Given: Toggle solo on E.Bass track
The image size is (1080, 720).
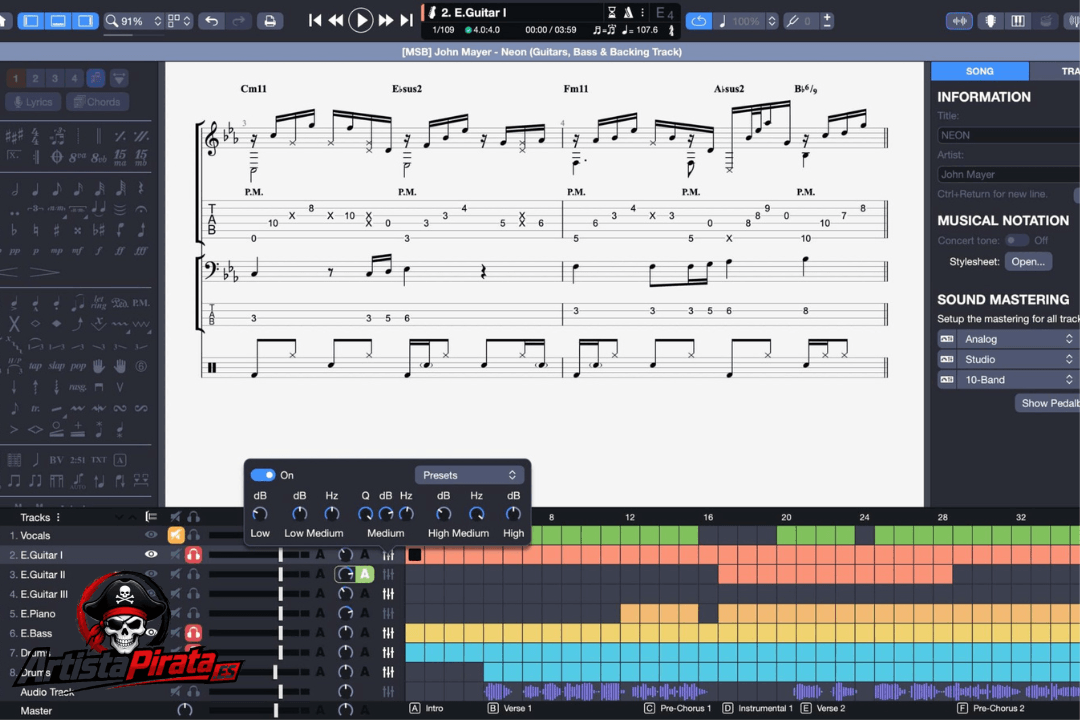Looking at the screenshot, I should click(194, 632).
